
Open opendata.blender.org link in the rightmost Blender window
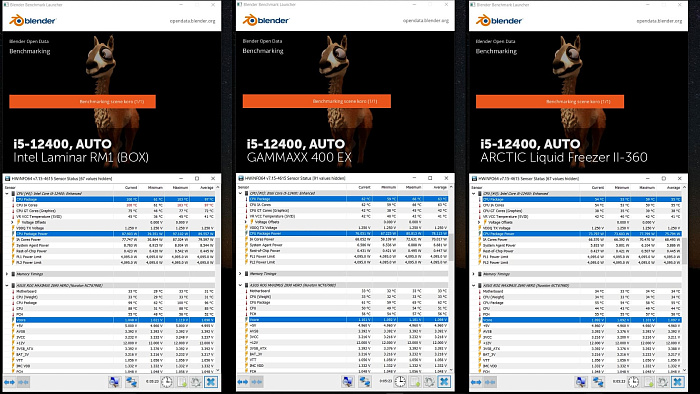(x=659, y=21)
